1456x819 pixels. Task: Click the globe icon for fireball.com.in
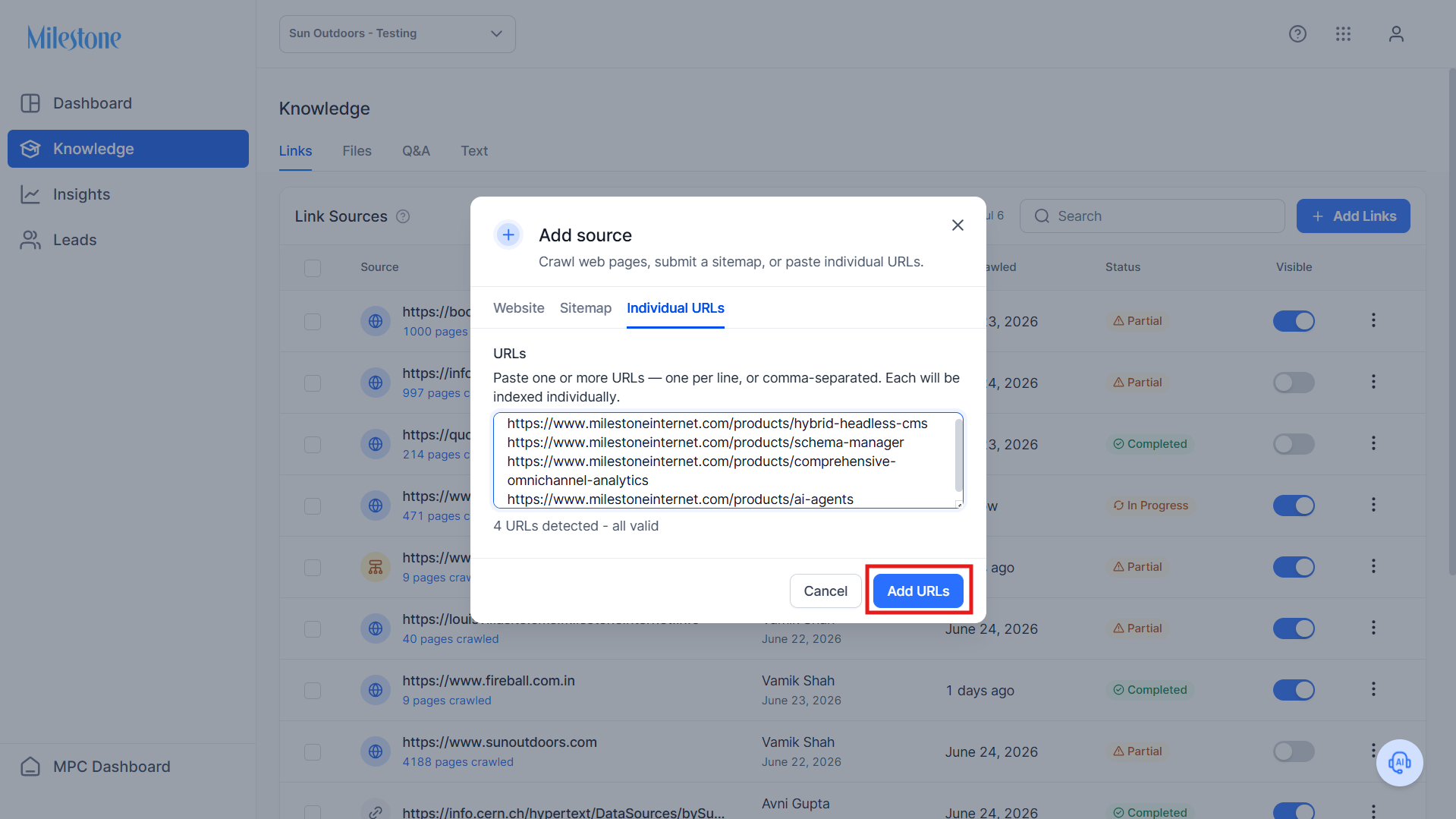click(x=376, y=690)
